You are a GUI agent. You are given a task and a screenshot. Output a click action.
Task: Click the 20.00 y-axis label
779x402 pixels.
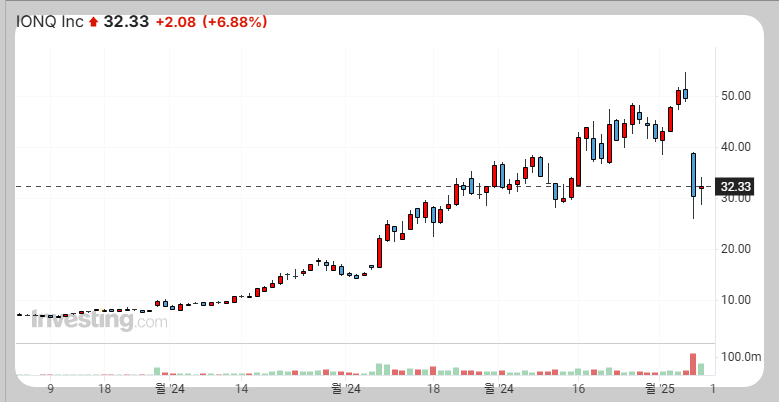coord(735,249)
